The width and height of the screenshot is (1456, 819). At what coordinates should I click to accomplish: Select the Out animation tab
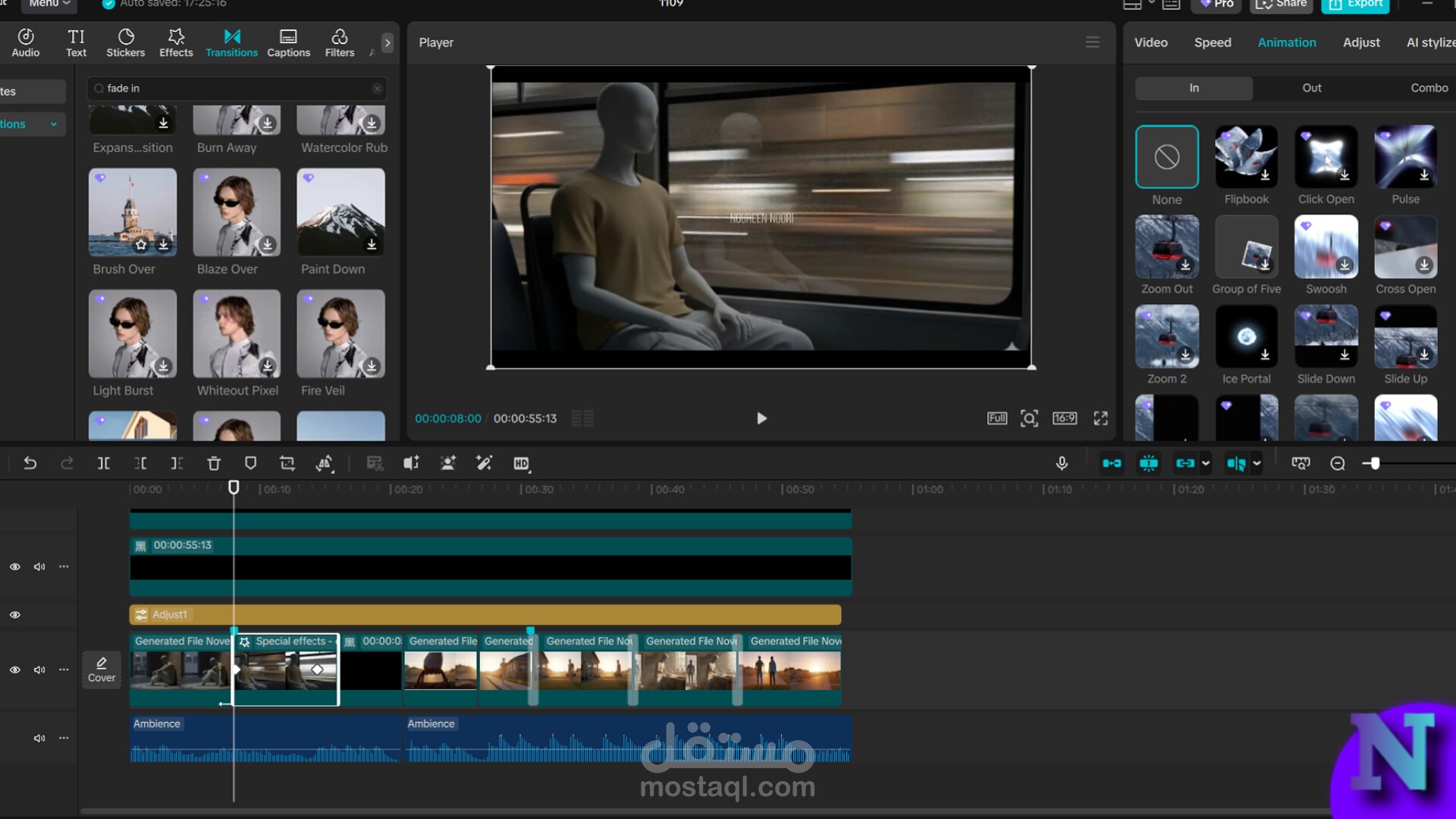point(1311,88)
